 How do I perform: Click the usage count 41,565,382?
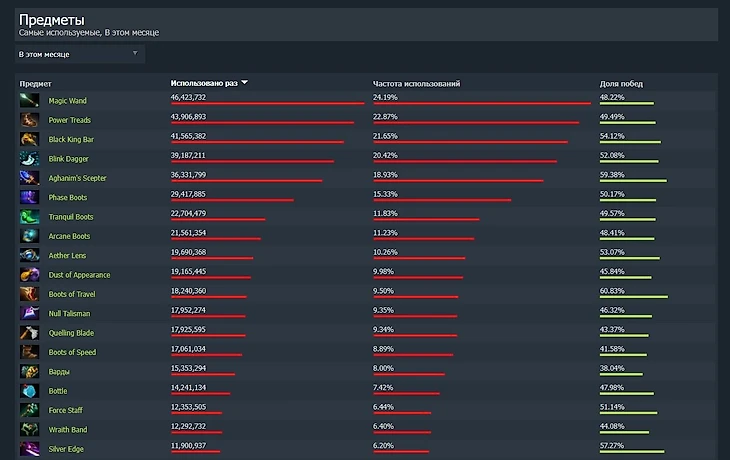pos(188,136)
